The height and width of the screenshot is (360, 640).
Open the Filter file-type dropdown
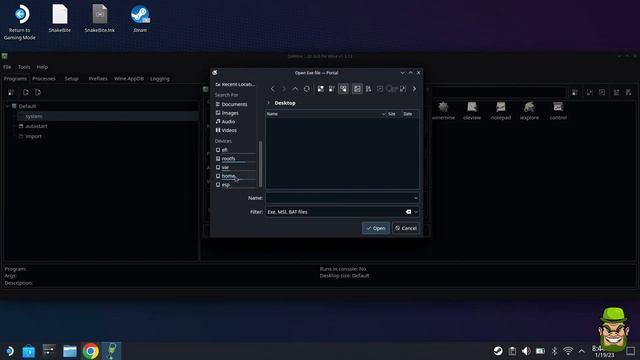pos(416,212)
